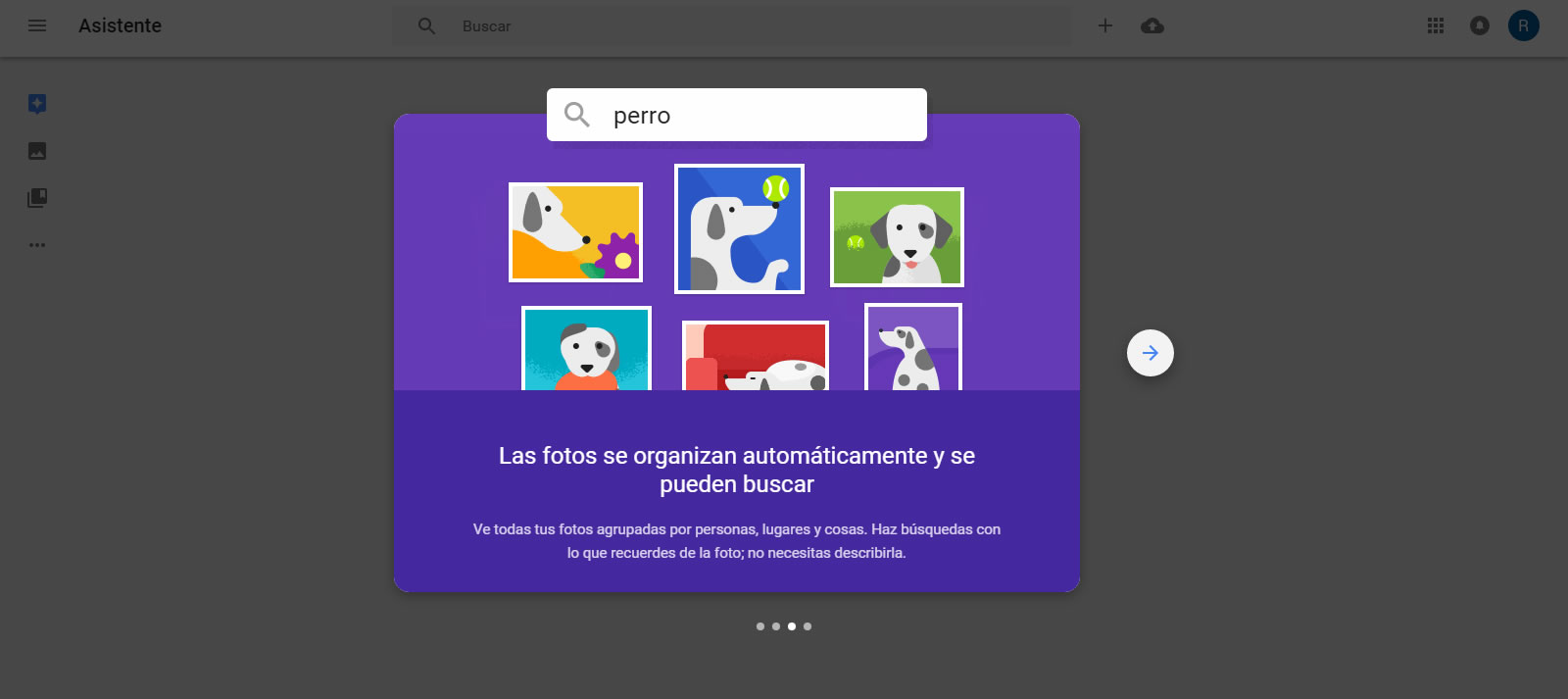Open the main hamburger menu
The image size is (1568, 699).
37,25
